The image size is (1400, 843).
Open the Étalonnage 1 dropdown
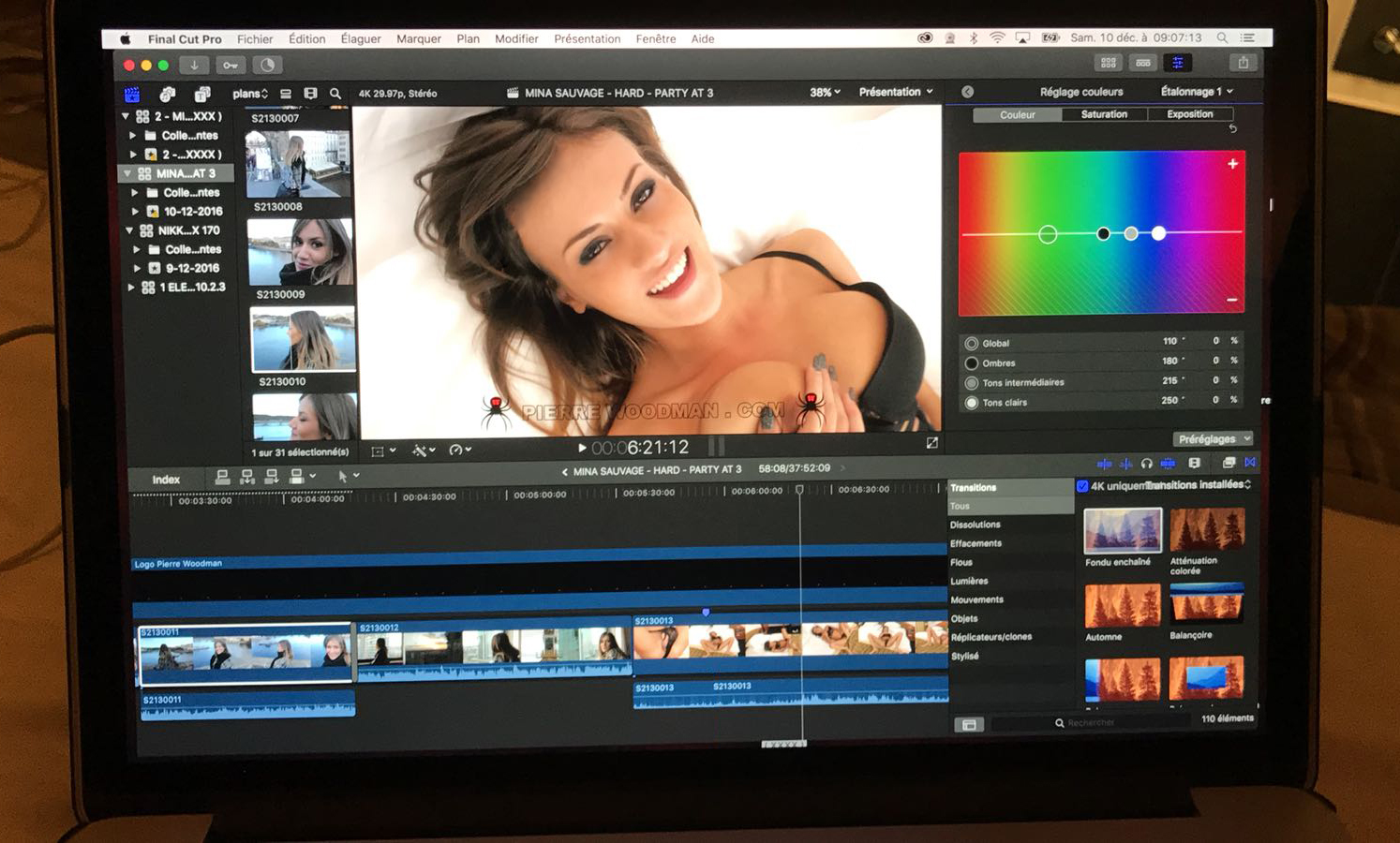point(1197,91)
